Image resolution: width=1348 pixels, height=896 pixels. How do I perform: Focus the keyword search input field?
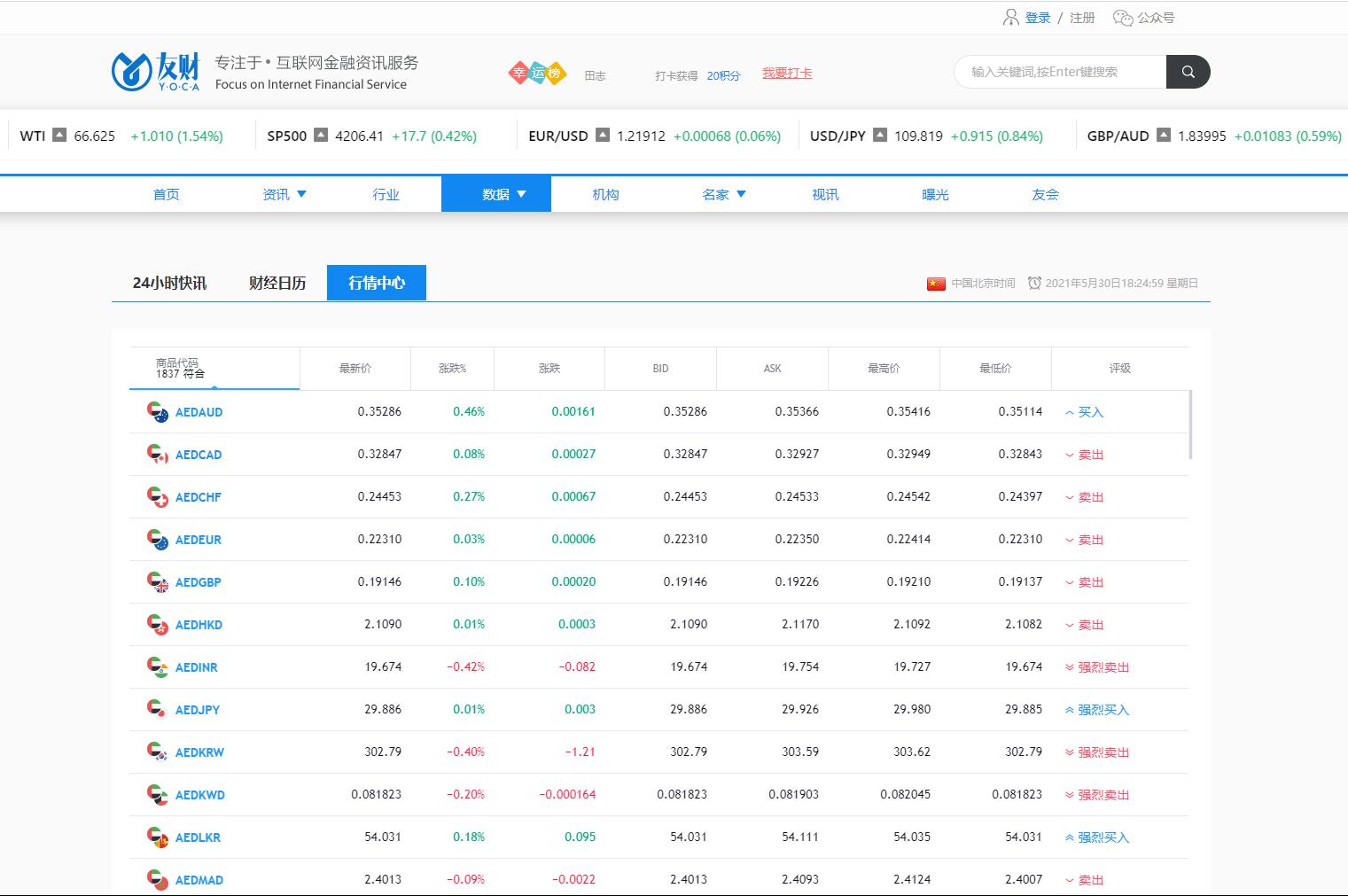click(x=1059, y=72)
